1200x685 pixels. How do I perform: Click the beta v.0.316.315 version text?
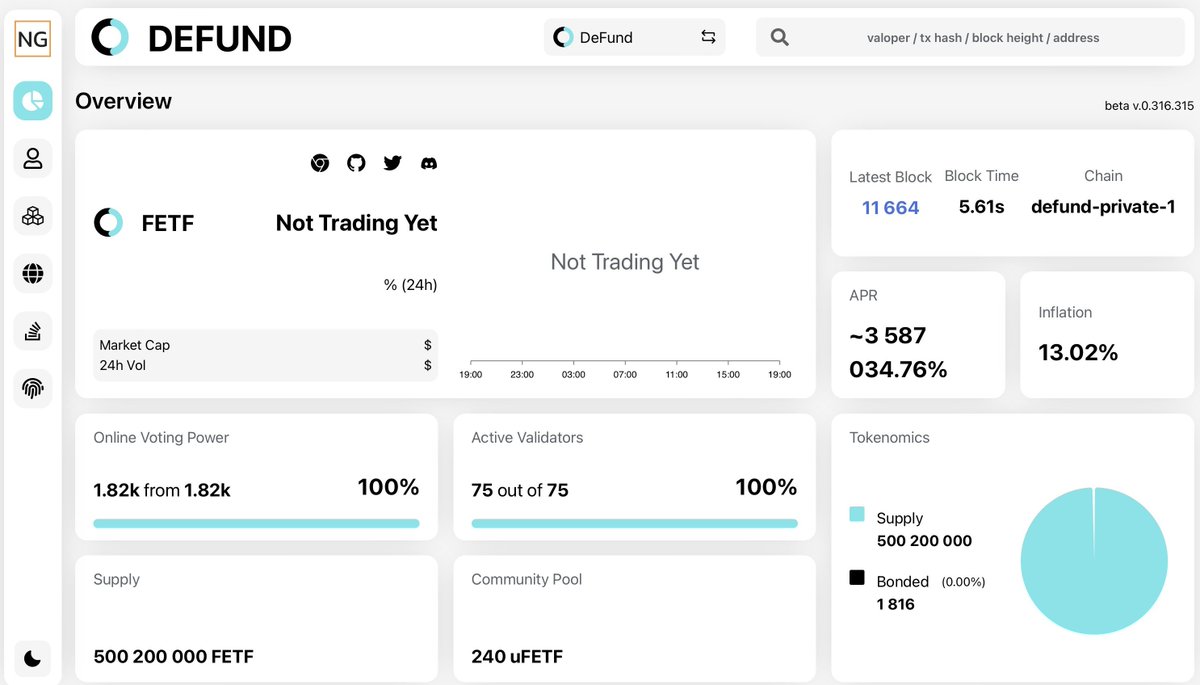pyautogui.click(x=1149, y=105)
